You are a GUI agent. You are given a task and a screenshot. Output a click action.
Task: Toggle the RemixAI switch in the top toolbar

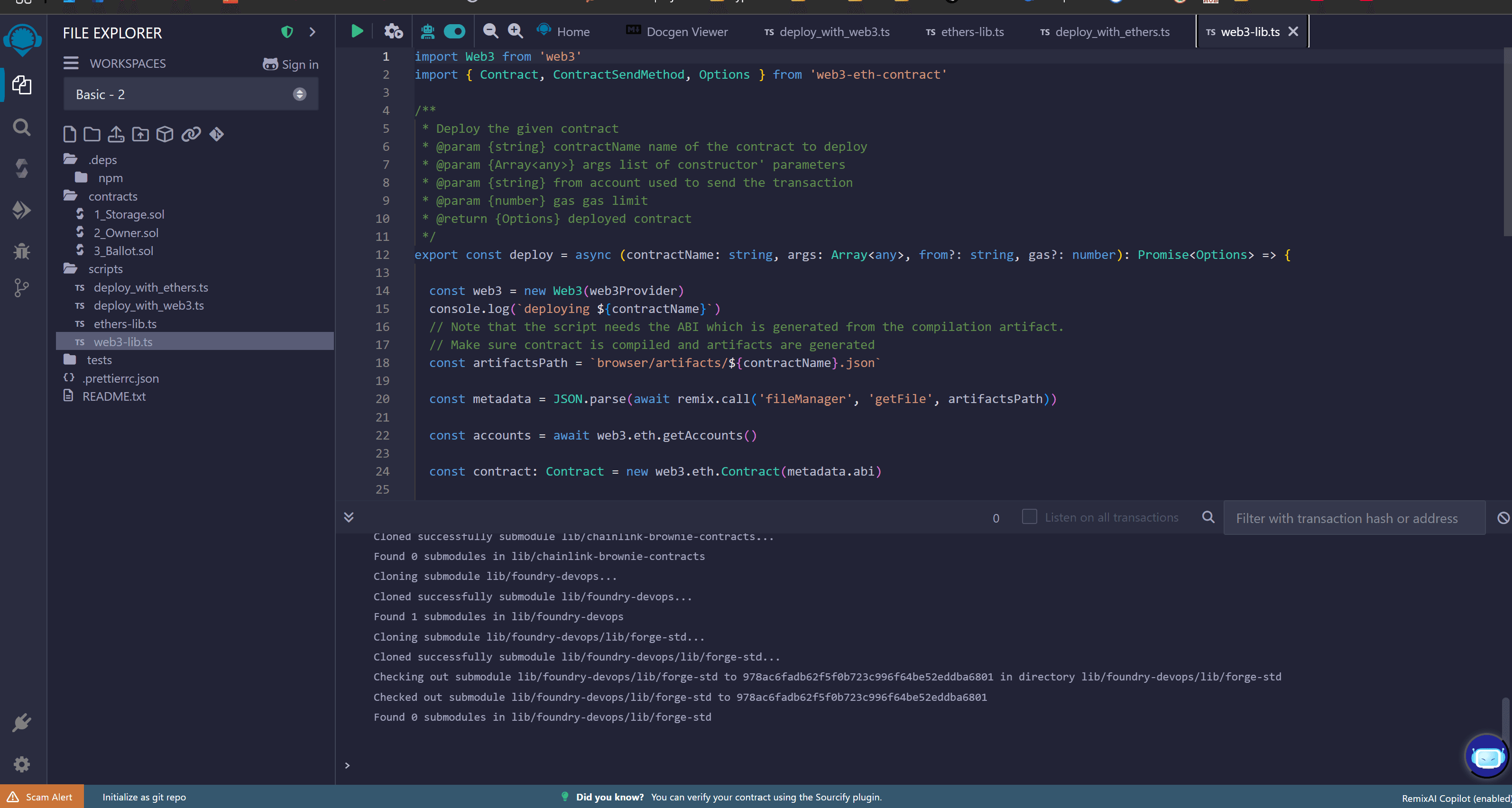(x=454, y=31)
